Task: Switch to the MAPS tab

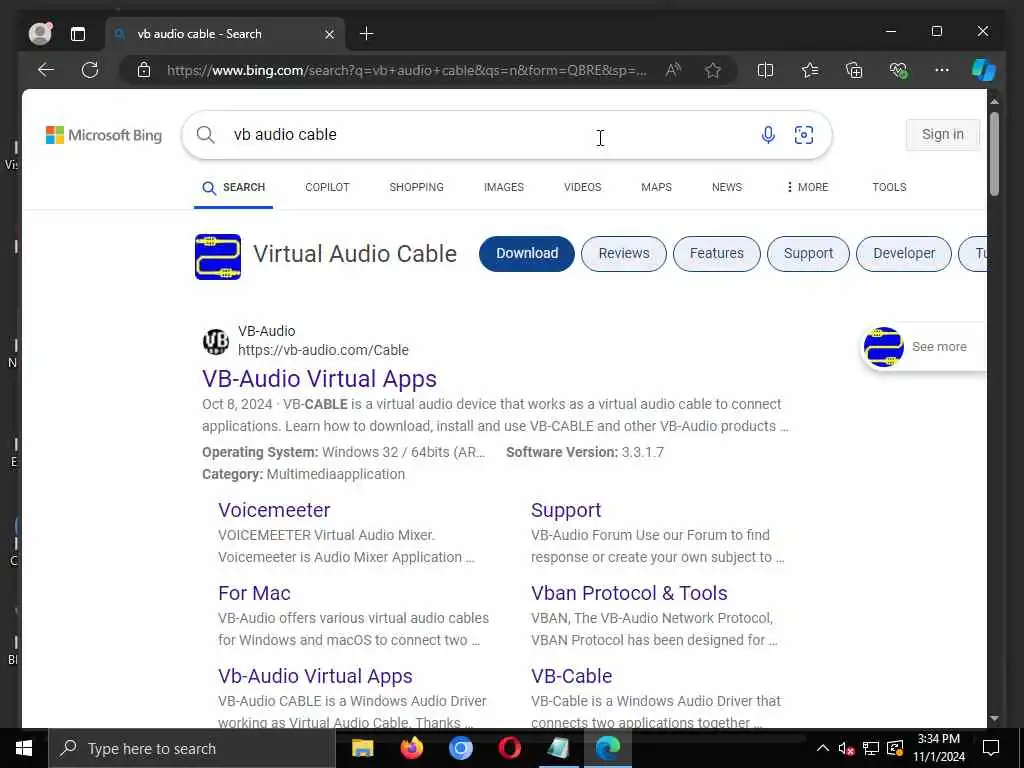Action: pyautogui.click(x=656, y=187)
